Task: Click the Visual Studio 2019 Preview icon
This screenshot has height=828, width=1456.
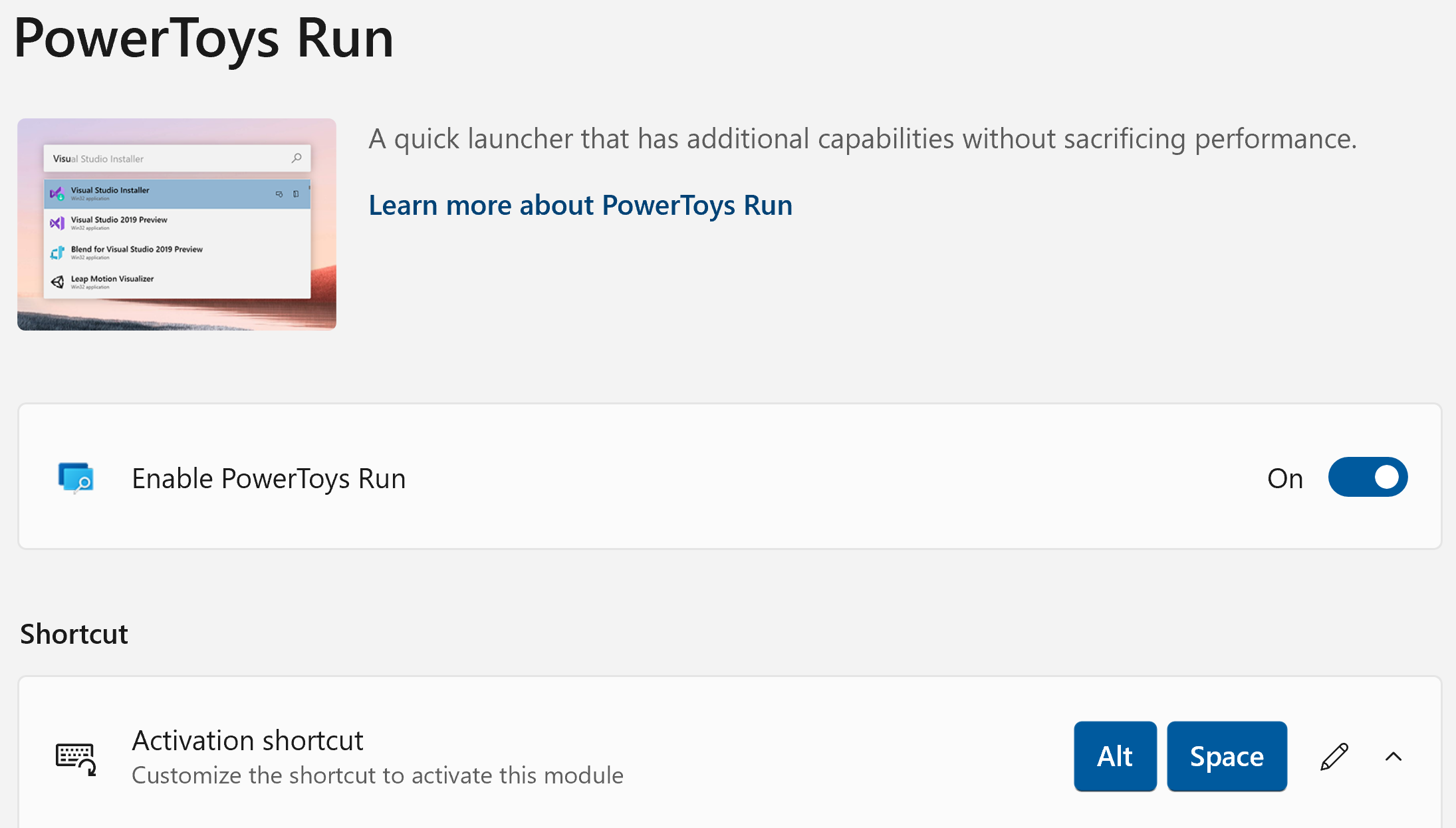Action: point(57,223)
